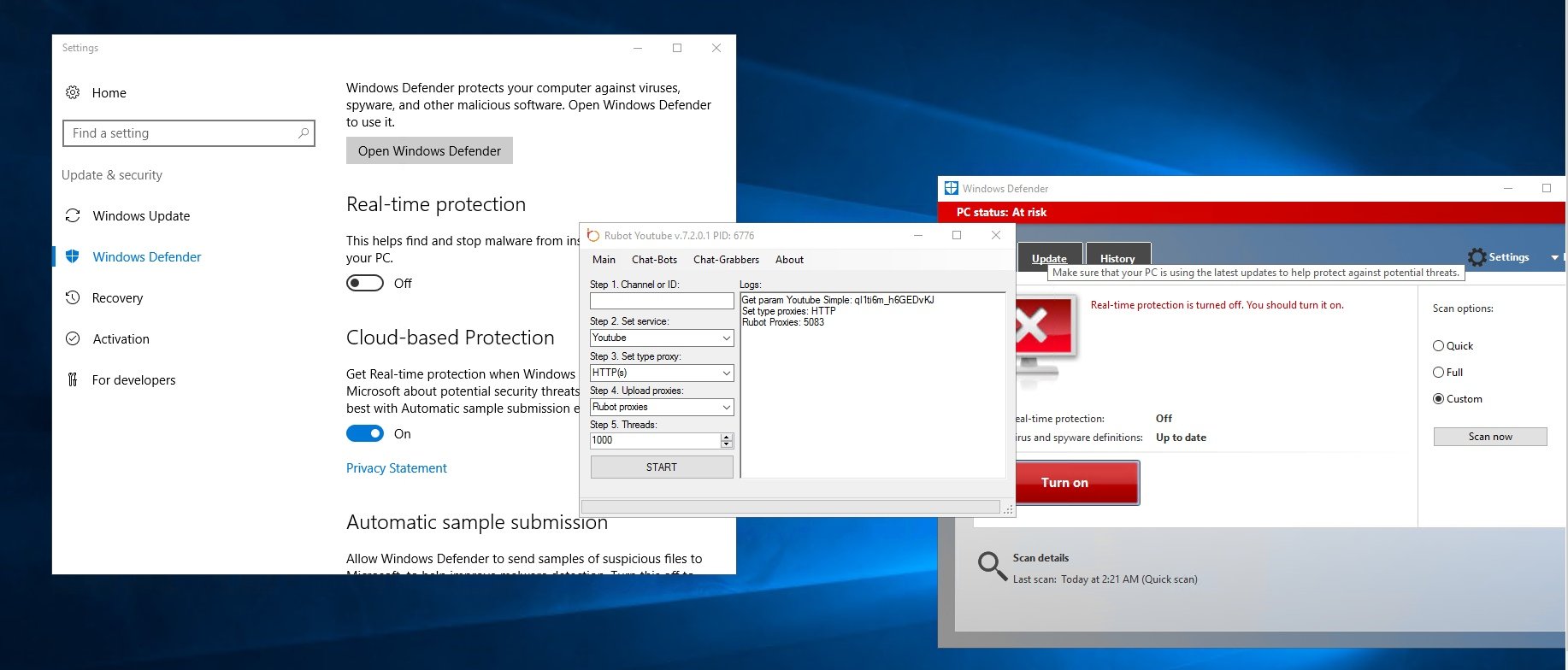Expand the Youtube service dropdown
This screenshot has width=1568, height=670.
click(726, 338)
